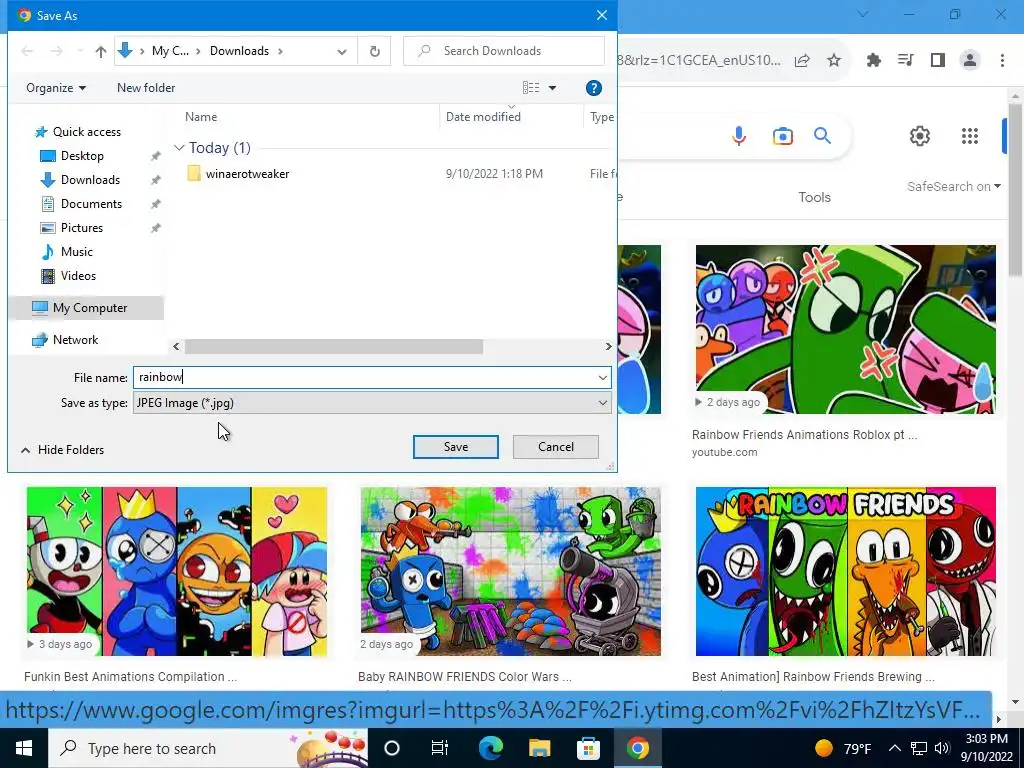Open Recent locations dropdown arrow
Viewport: 1024px width, 768px height.
[80, 51]
